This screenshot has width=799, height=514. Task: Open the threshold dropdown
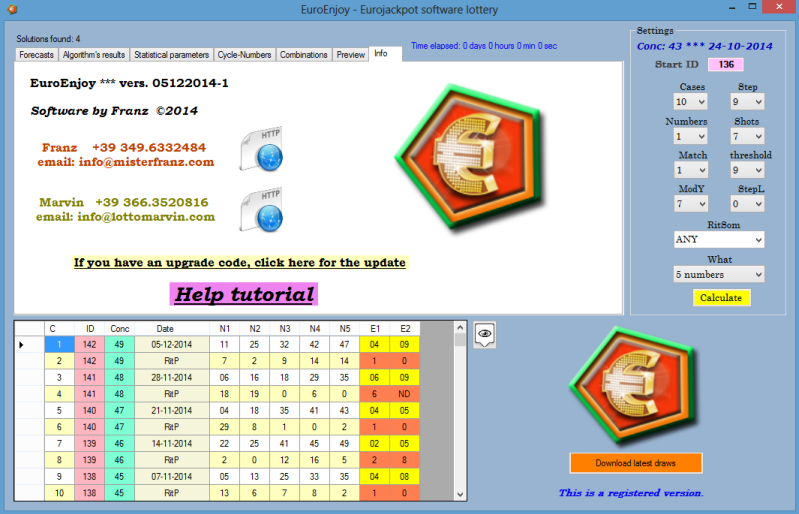pyautogui.click(x=747, y=170)
